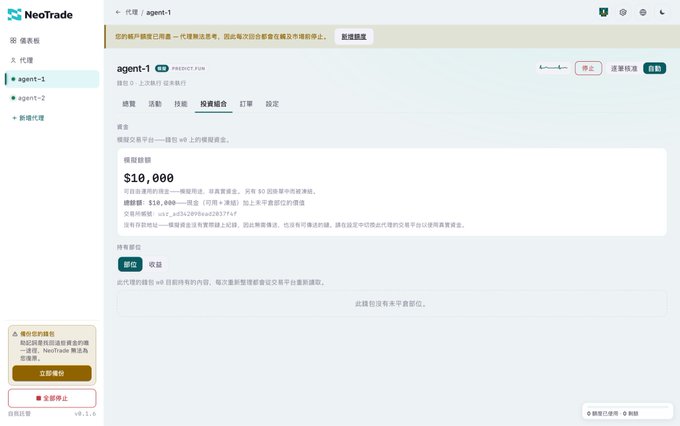680x426 pixels.
Task: Click the exchange account ID usr_ad342098ead2037f4f
Action: coord(197,214)
